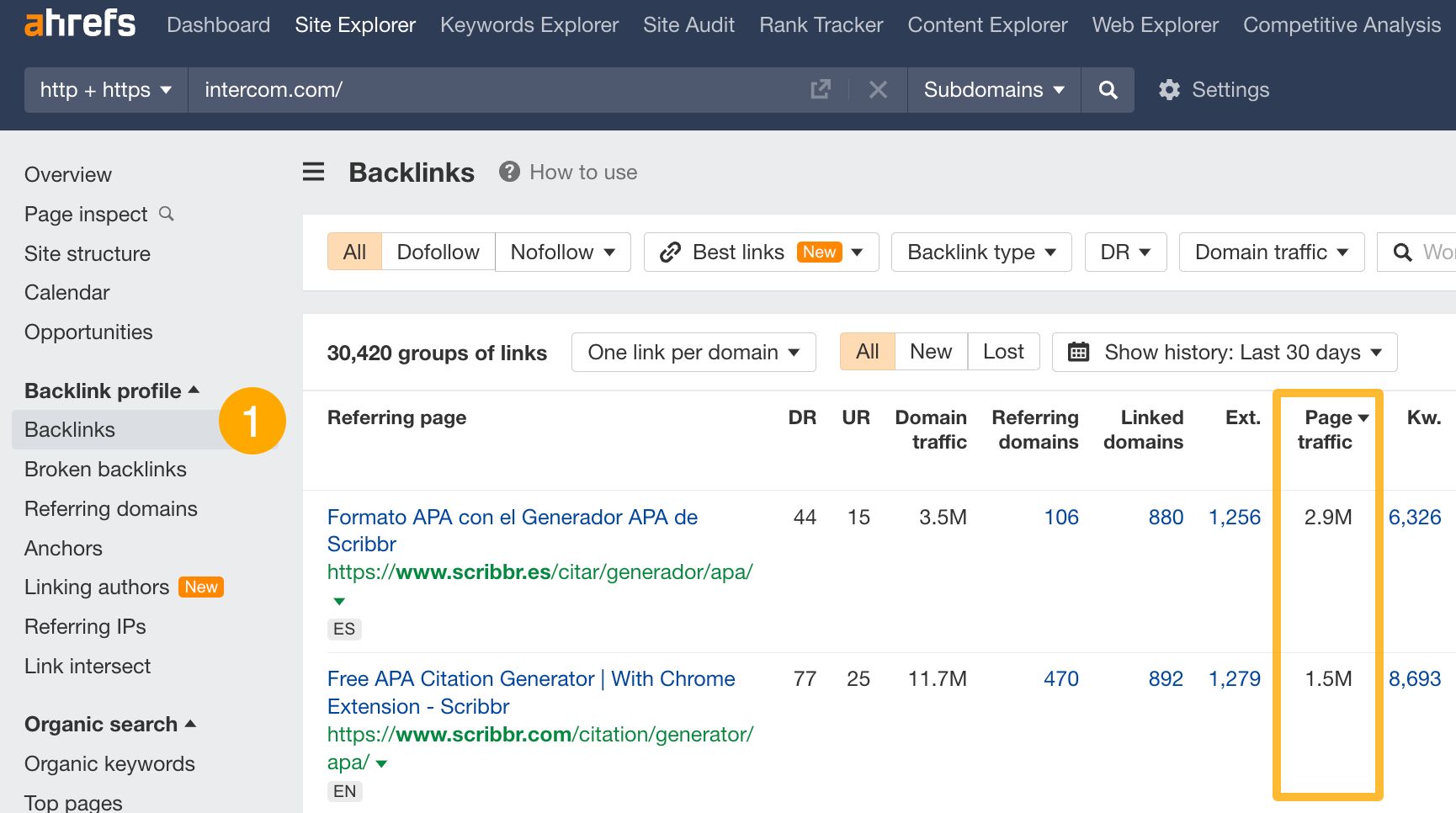The height and width of the screenshot is (813, 1456).
Task: Switch backlinks filter to Dofollow
Action: 438,252
